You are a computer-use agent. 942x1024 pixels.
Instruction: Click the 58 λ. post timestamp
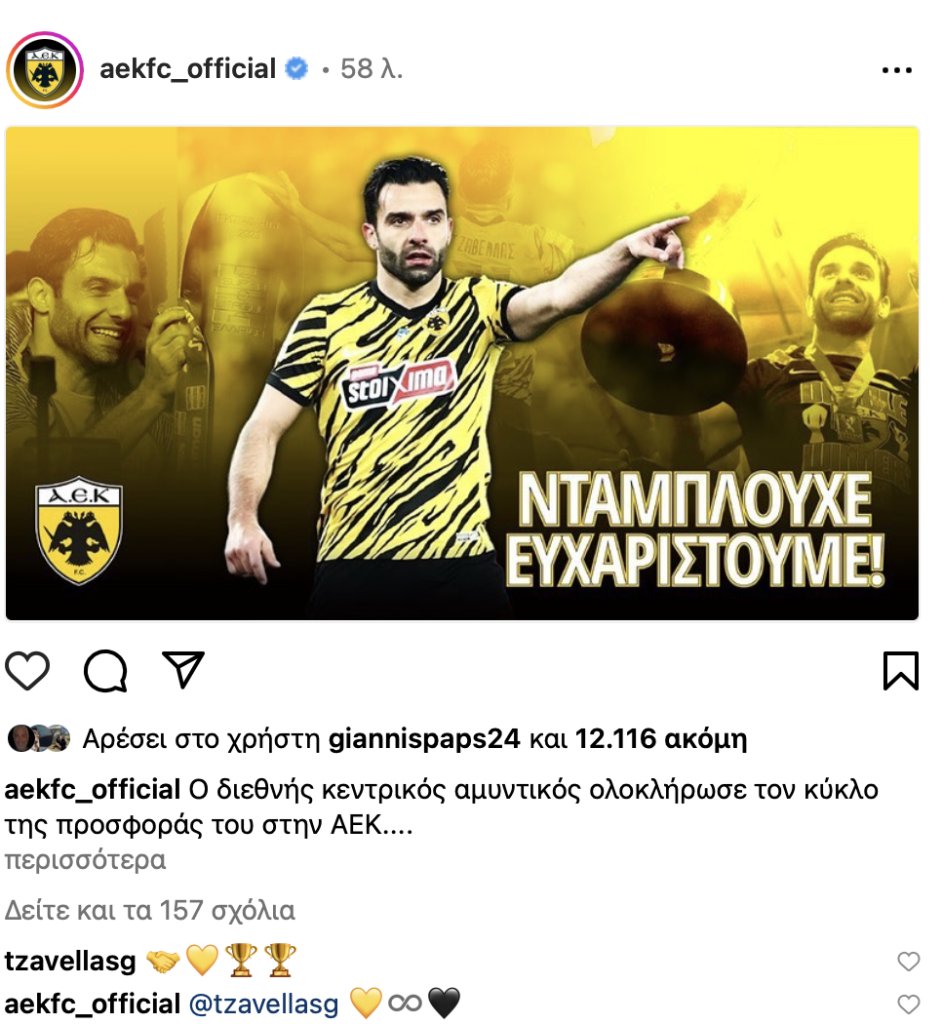click(371, 69)
